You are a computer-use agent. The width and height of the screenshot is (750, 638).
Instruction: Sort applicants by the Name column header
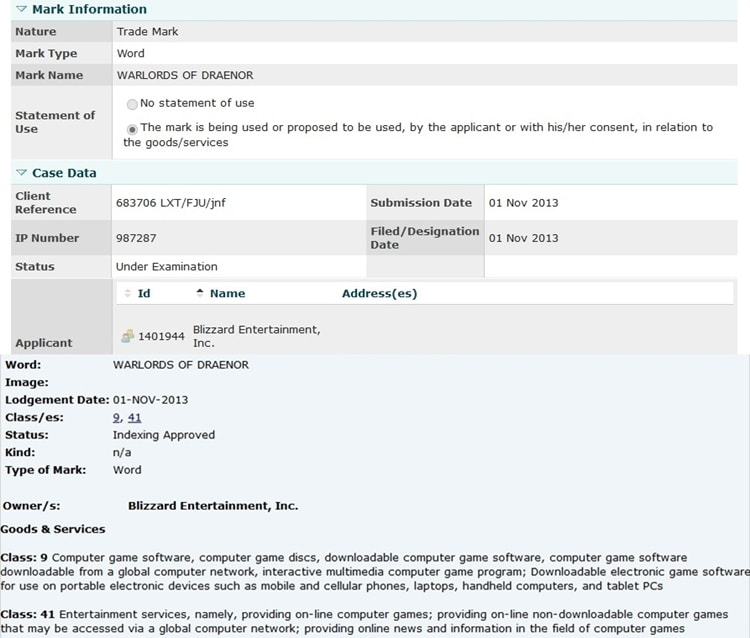tap(227, 294)
